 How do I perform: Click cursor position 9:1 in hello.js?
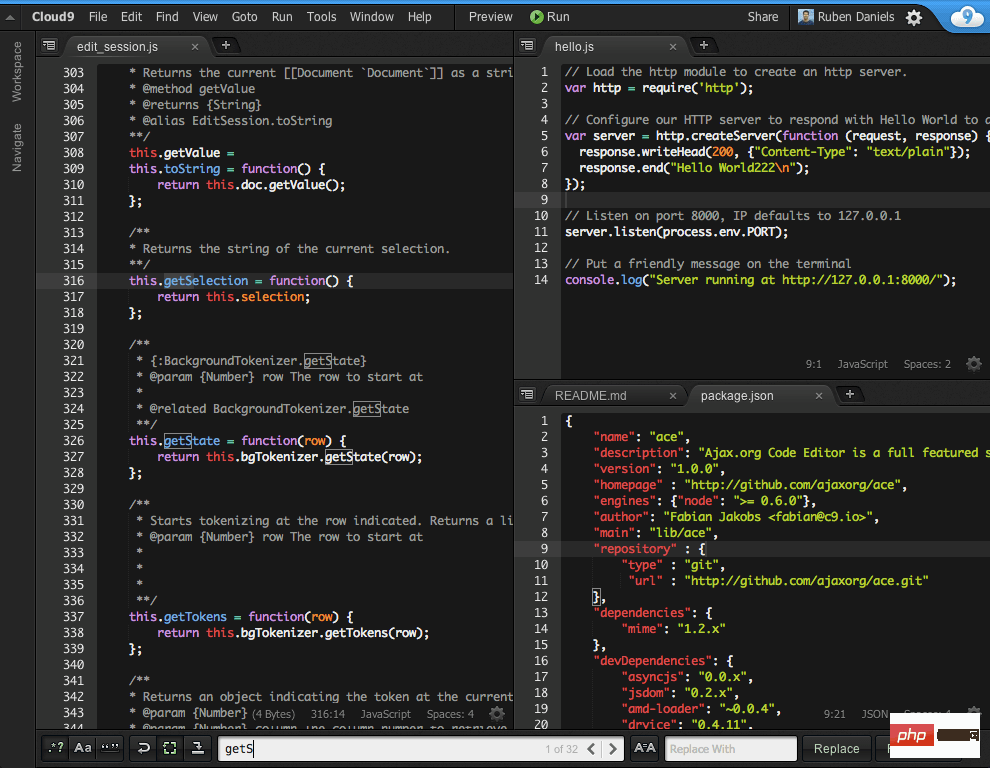[x=814, y=364]
